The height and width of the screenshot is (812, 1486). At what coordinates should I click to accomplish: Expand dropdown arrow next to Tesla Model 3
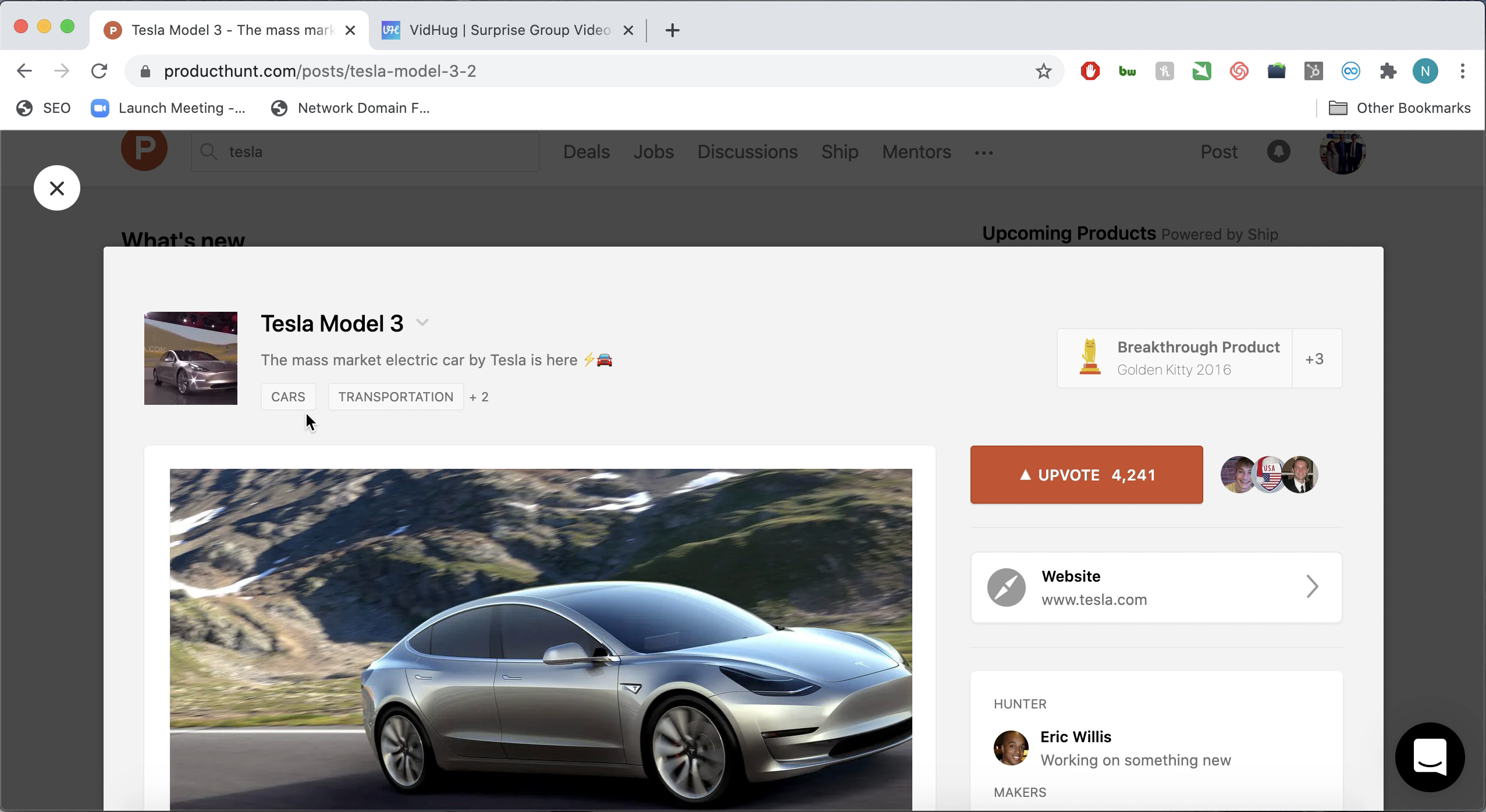(422, 323)
